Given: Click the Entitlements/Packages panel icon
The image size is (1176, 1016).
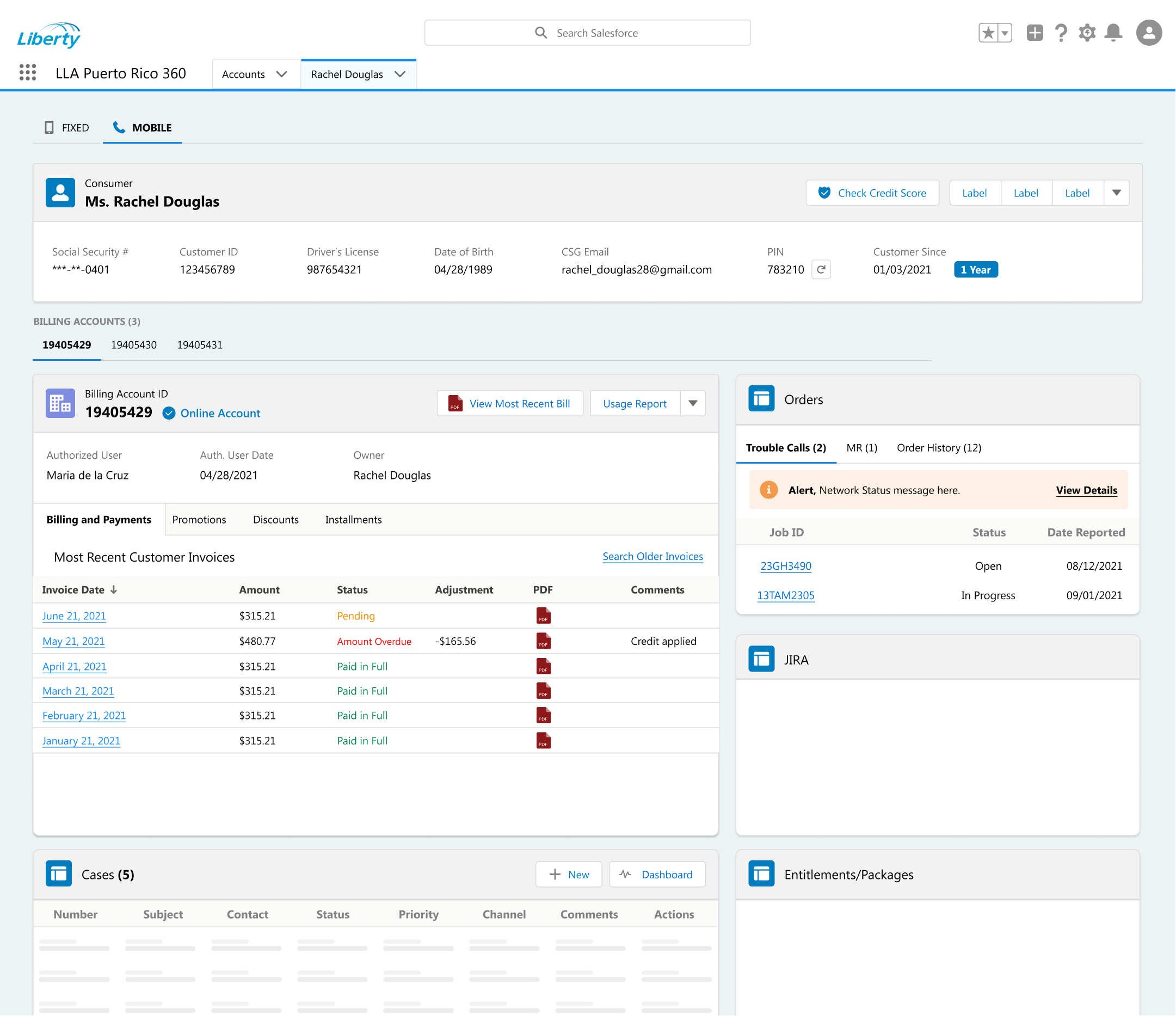Looking at the screenshot, I should tap(762, 874).
